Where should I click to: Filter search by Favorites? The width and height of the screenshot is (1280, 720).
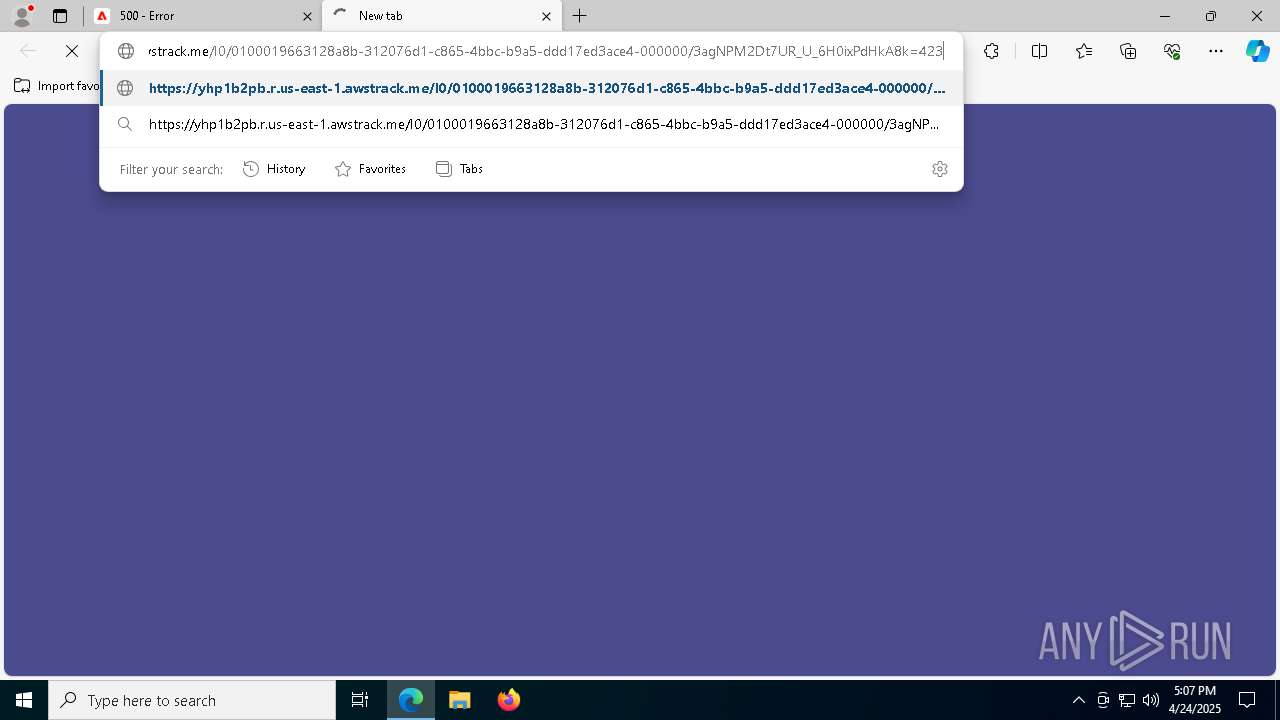point(370,169)
